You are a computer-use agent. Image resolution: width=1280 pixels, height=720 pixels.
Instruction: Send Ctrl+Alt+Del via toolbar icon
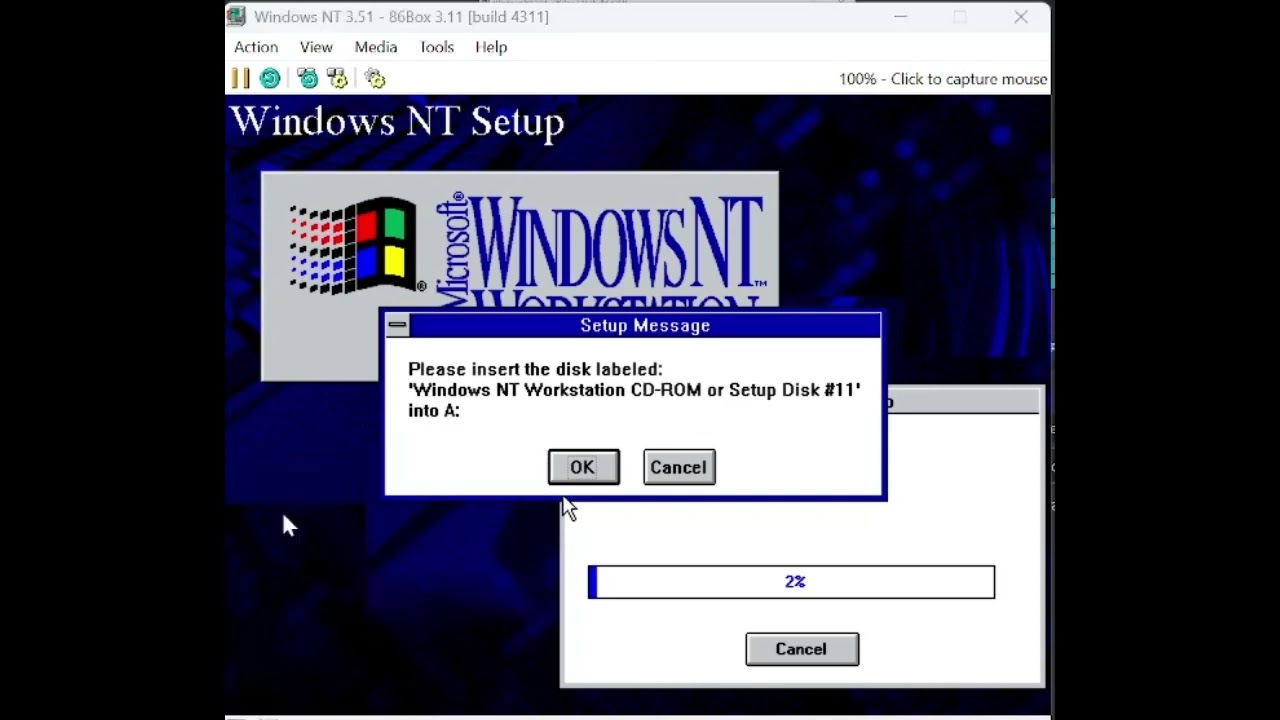308,78
